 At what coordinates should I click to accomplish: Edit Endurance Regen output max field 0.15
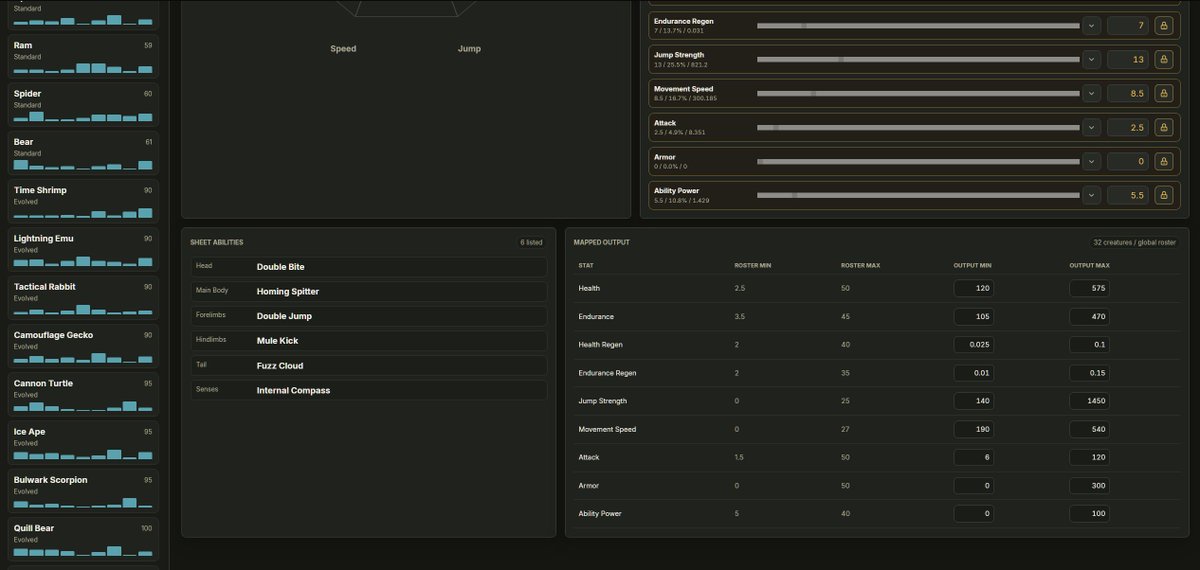click(x=1089, y=373)
